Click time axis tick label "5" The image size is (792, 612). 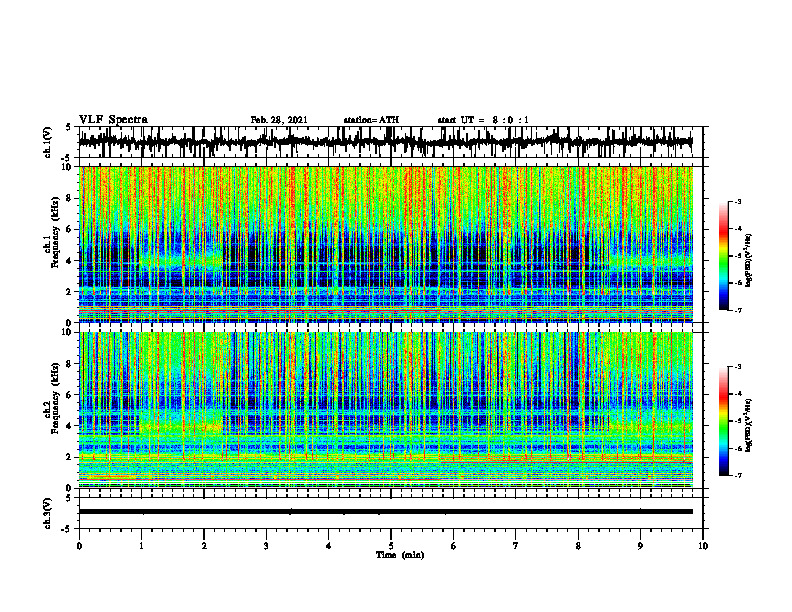[391, 546]
